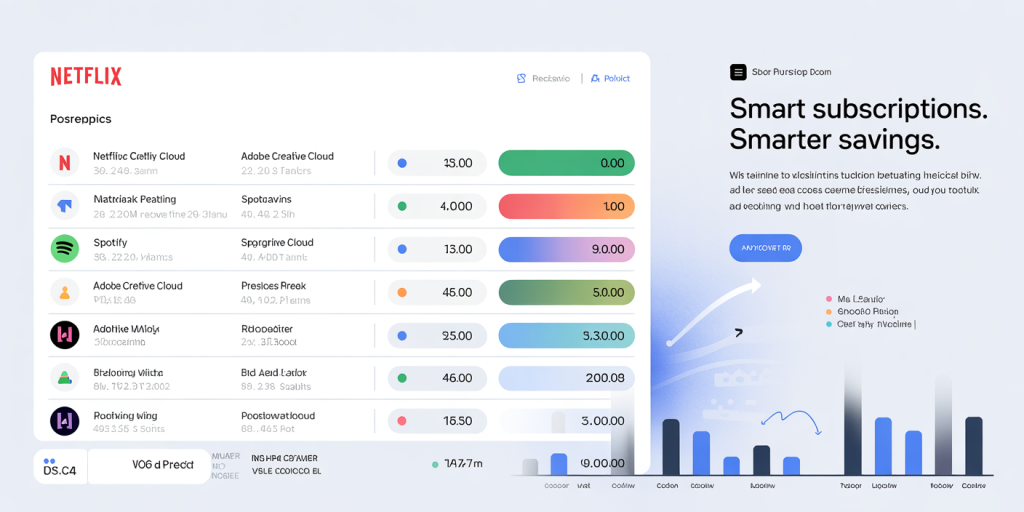Image resolution: width=1024 pixels, height=512 pixels.
Task: Click the green Spotify logo icon
Action: click(65, 249)
